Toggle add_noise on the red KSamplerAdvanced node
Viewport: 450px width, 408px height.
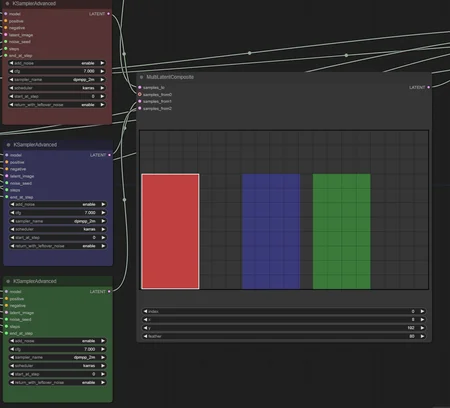(x=57, y=63)
